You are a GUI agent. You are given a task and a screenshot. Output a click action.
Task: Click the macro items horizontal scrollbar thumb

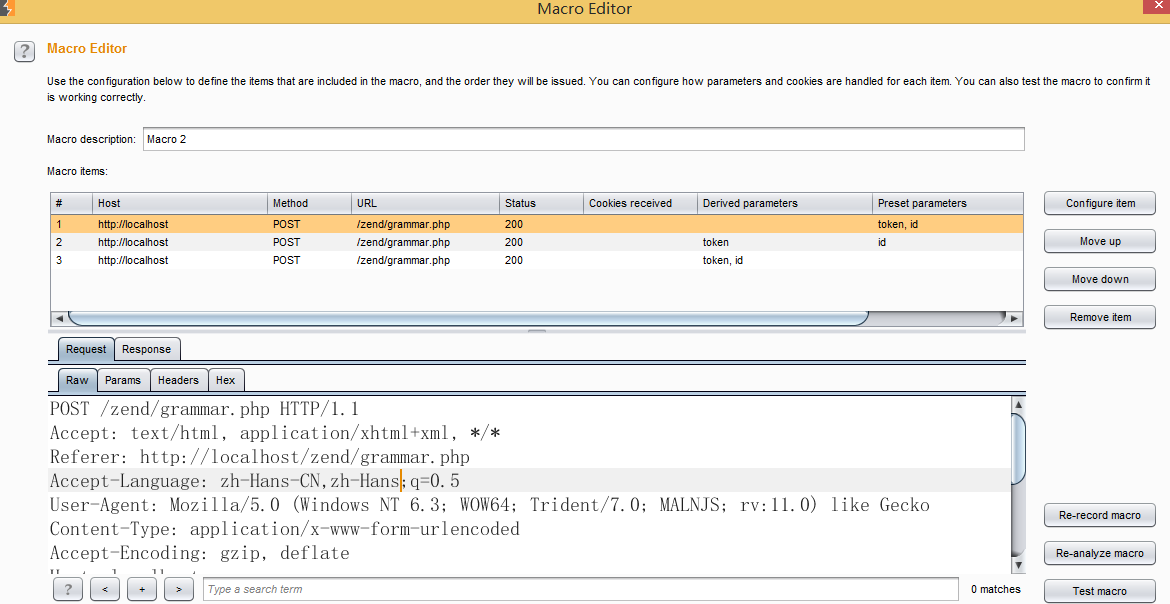click(x=468, y=318)
